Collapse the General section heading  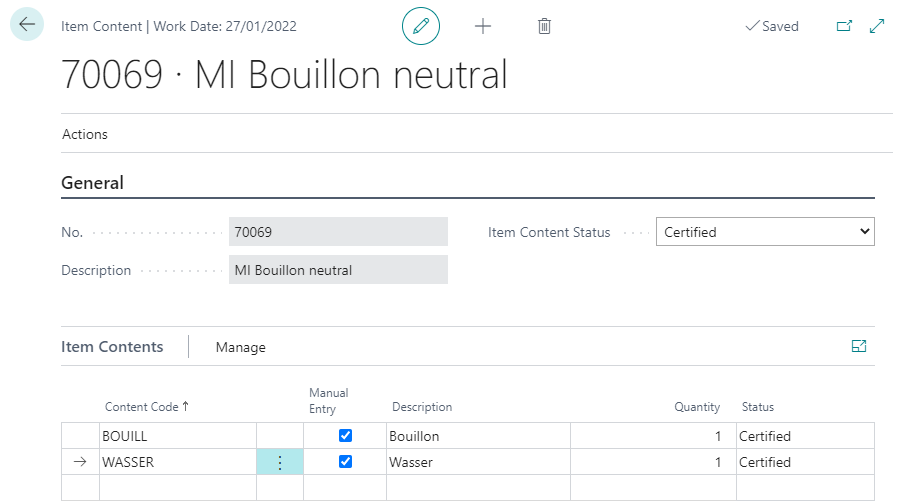pyautogui.click(x=93, y=183)
